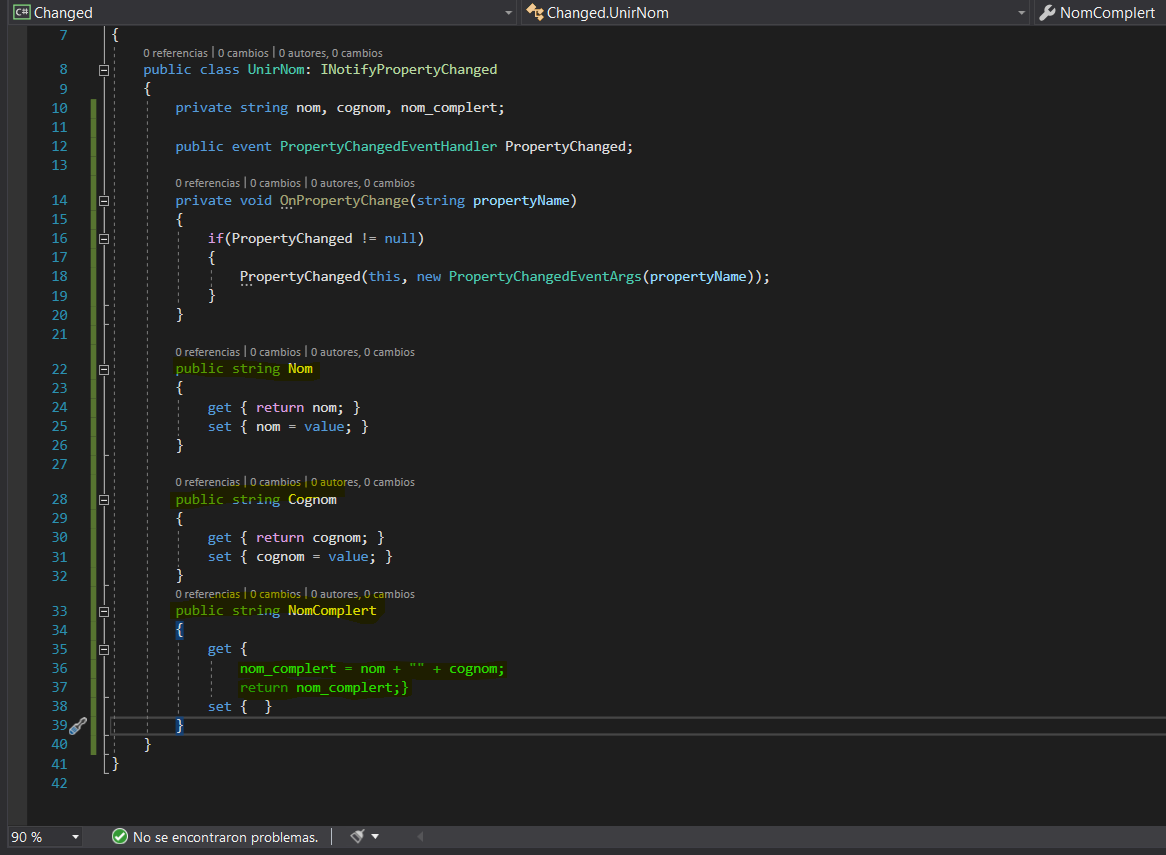Click '0 referencias' link above UnirNom class

(175, 53)
